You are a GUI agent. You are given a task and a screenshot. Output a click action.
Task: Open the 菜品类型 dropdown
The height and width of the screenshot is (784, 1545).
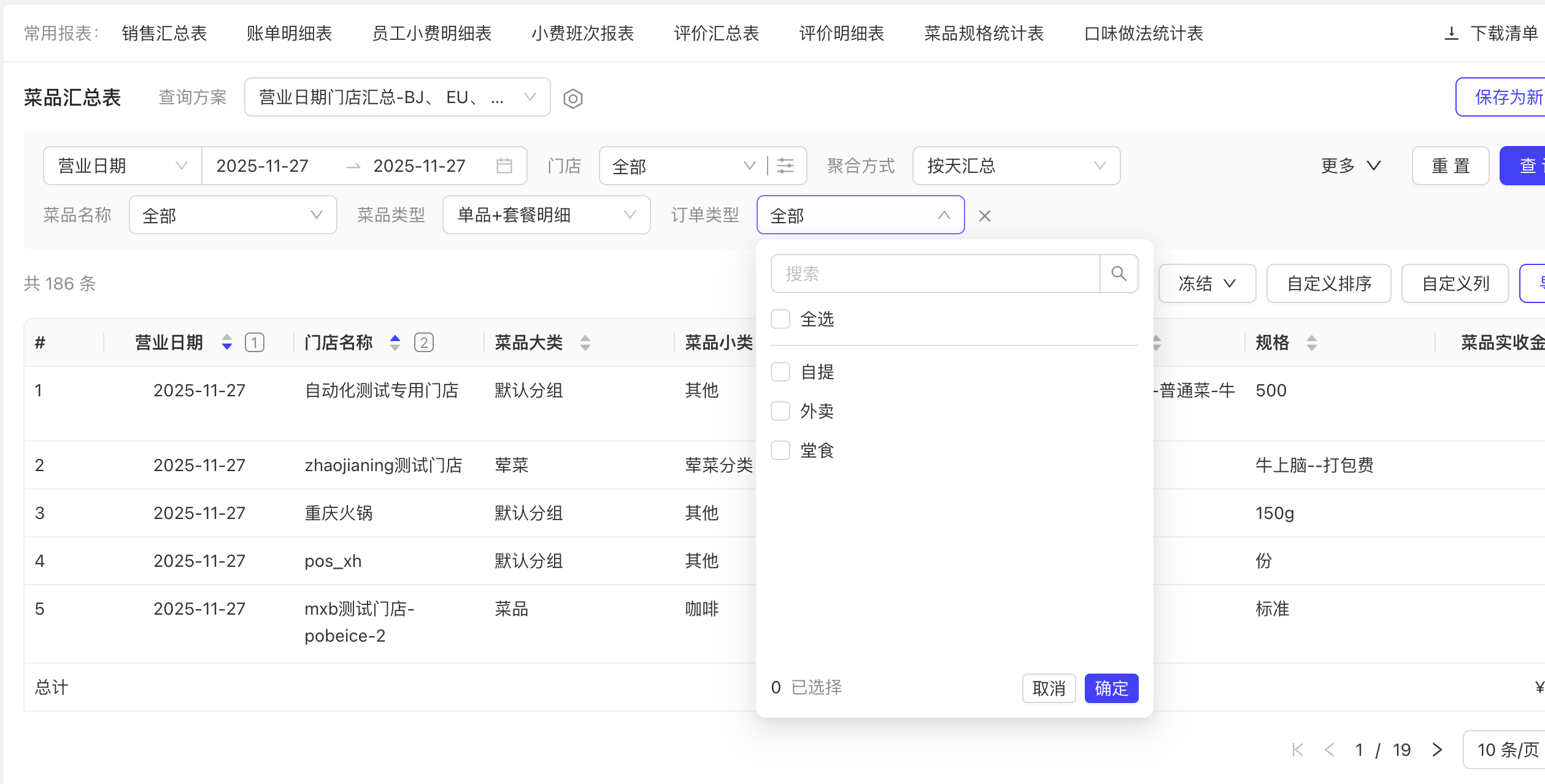click(545, 215)
